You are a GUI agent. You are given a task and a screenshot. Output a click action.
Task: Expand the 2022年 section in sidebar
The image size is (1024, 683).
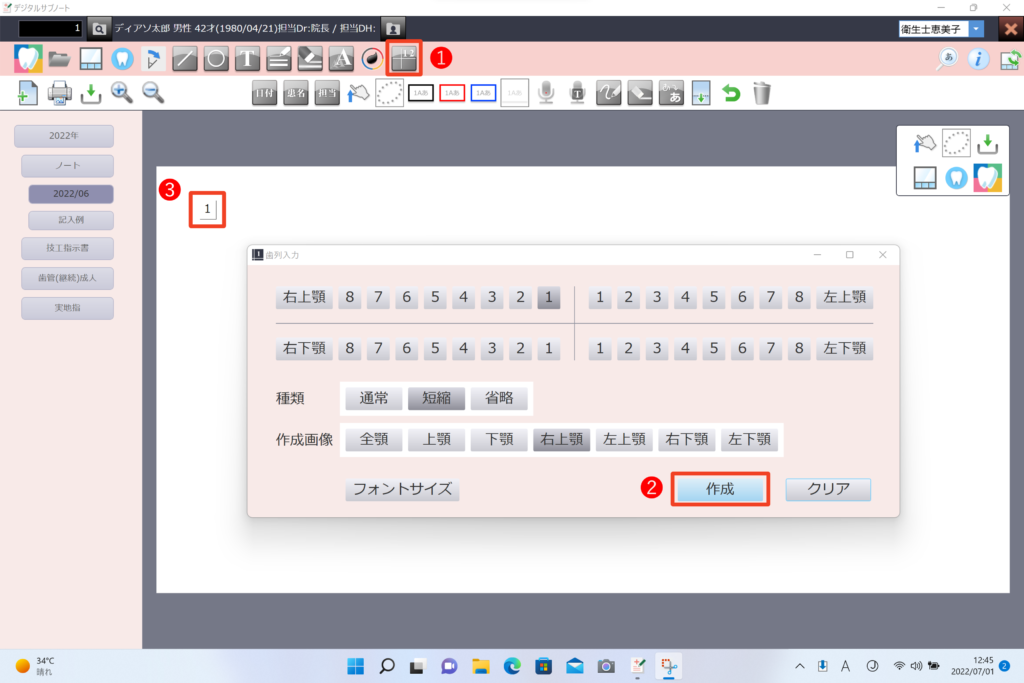[x=63, y=136]
